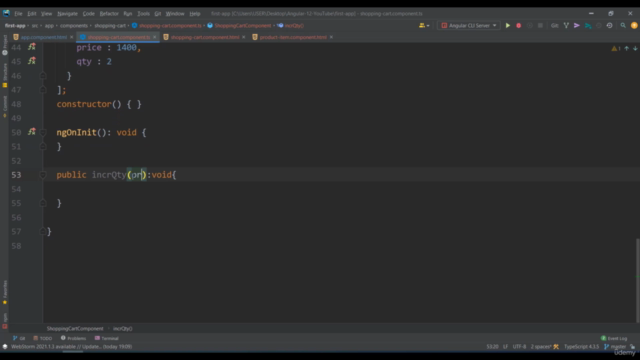
Task: Close the product-item.component.html tab
Action: pyautogui.click(x=331, y=37)
